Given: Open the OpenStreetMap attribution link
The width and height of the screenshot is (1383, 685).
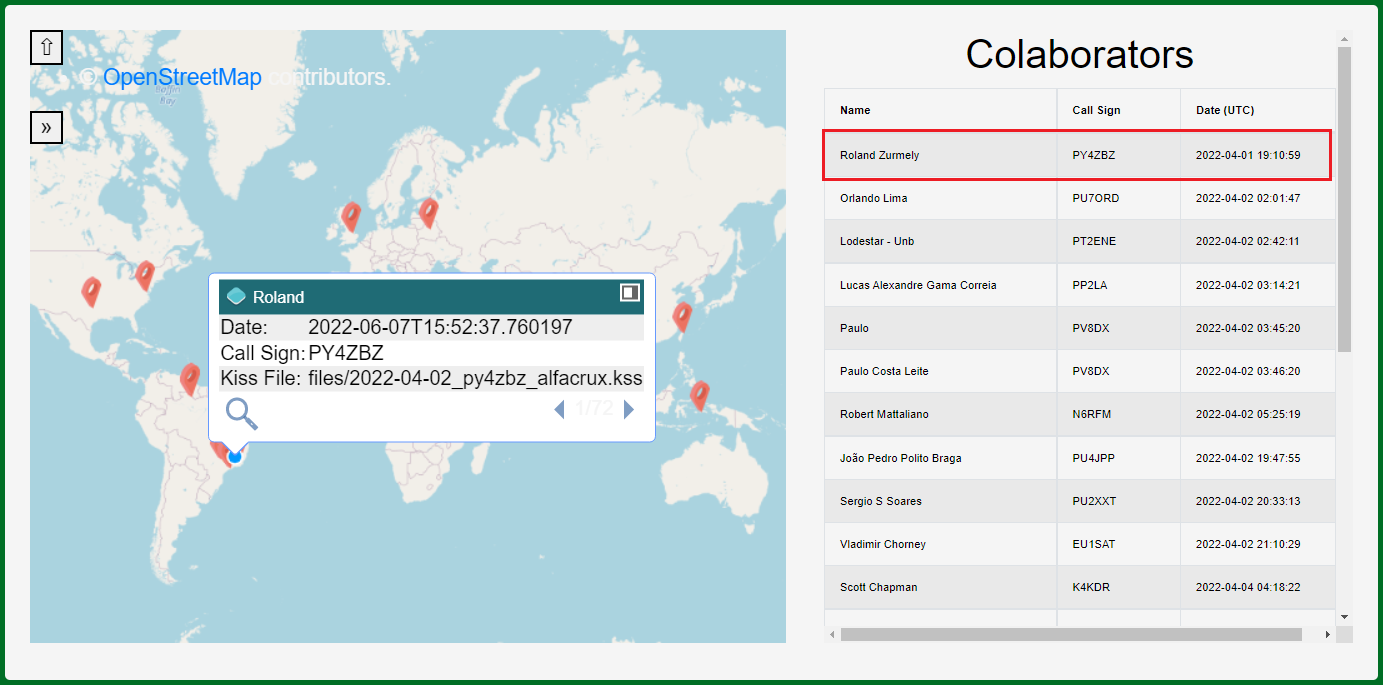Looking at the screenshot, I should [x=182, y=77].
